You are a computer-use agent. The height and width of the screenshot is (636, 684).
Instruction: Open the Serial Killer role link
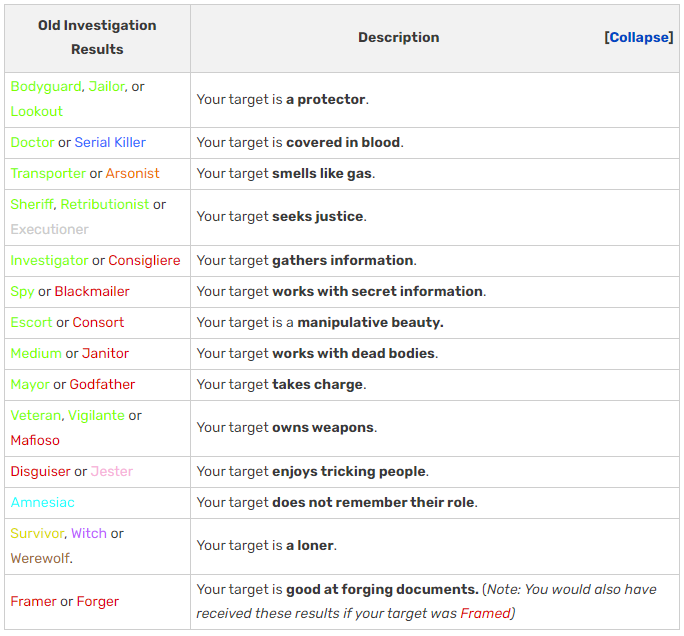110,142
